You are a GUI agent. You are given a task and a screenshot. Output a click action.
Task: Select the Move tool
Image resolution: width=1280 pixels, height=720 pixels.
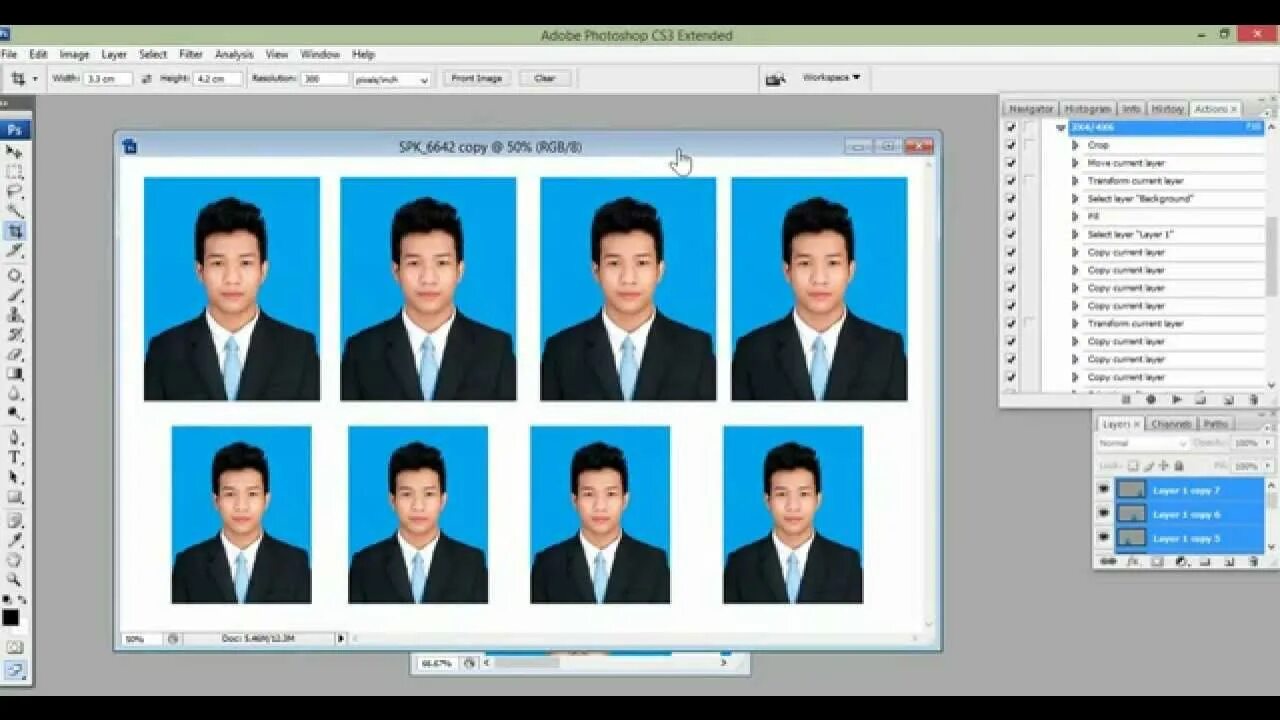[x=14, y=152]
